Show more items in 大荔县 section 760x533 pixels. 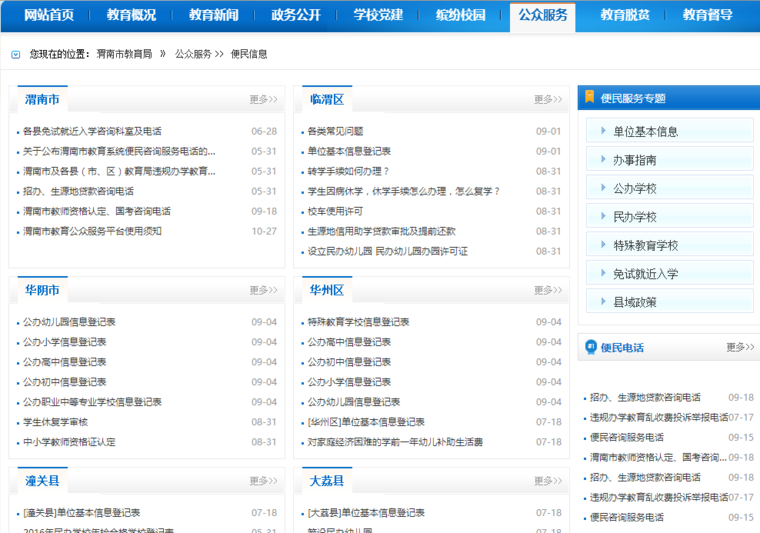tap(548, 481)
